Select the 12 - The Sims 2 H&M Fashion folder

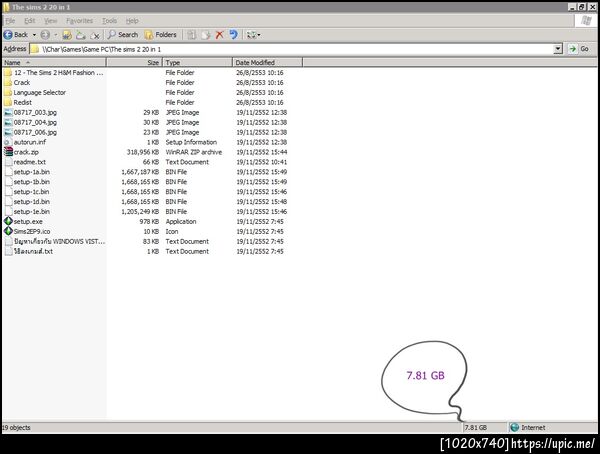click(54, 72)
